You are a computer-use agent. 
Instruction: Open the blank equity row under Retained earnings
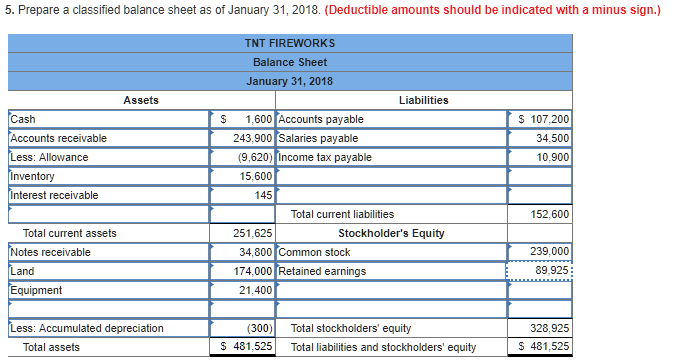[x=391, y=290]
